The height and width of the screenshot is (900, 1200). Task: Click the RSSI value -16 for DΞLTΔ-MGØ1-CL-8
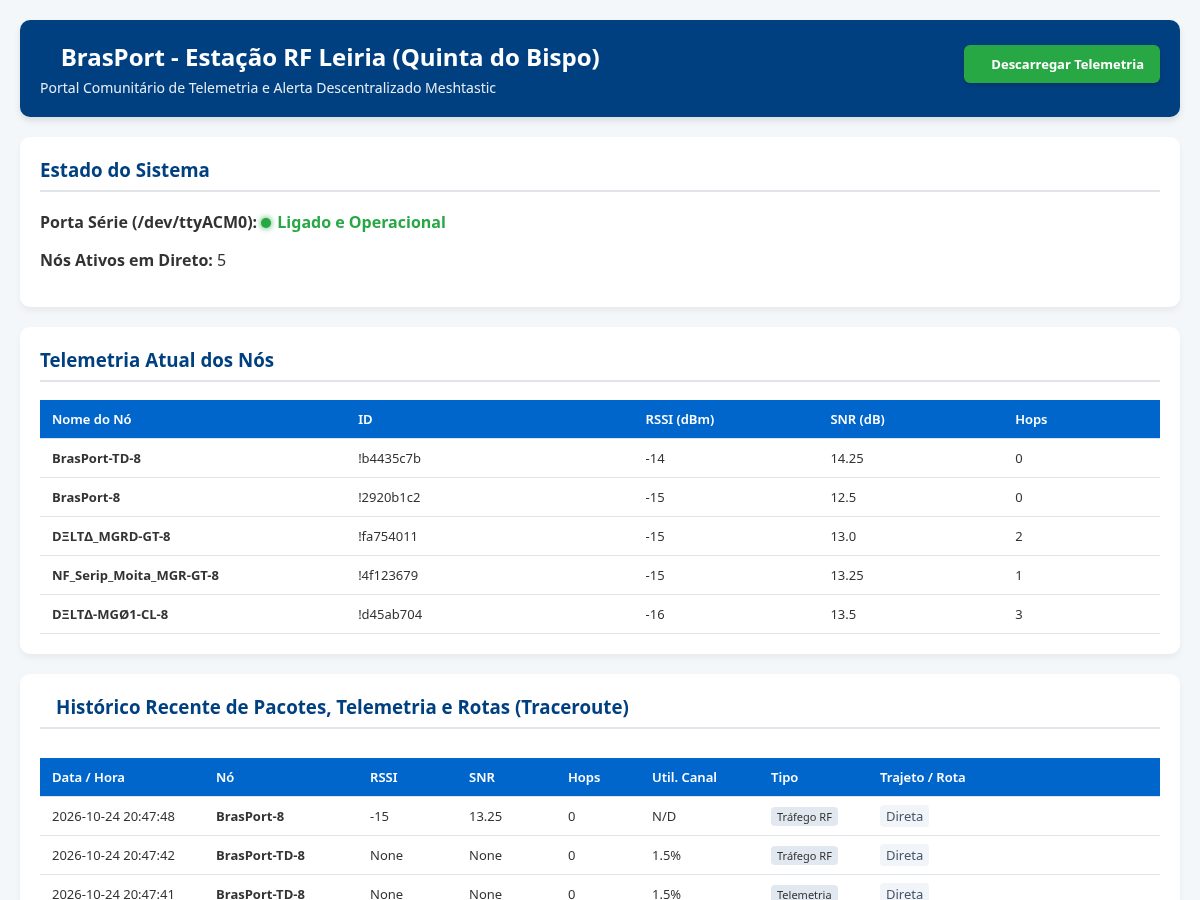pyautogui.click(x=655, y=614)
